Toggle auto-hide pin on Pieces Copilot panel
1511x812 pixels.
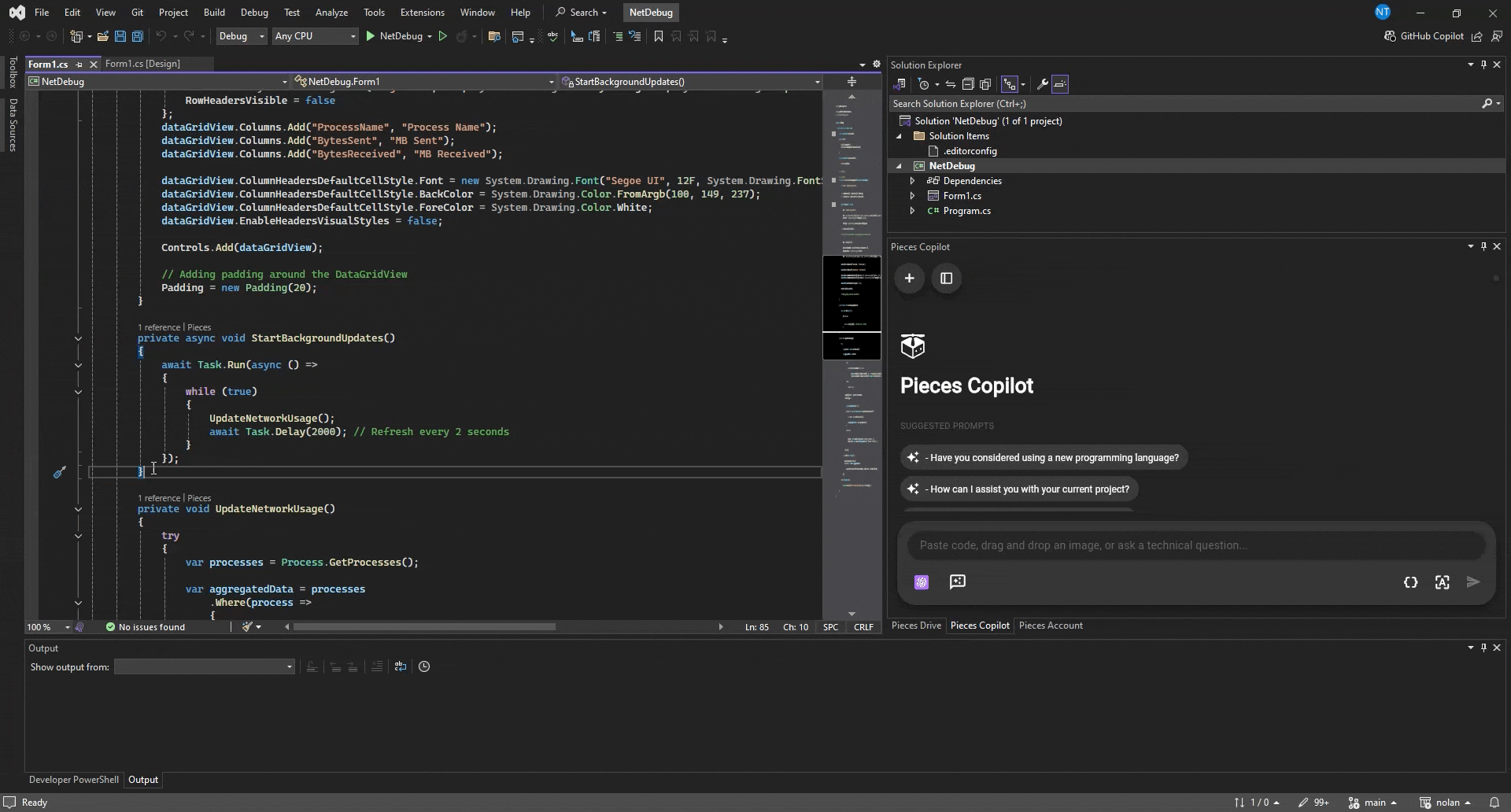point(1483,246)
